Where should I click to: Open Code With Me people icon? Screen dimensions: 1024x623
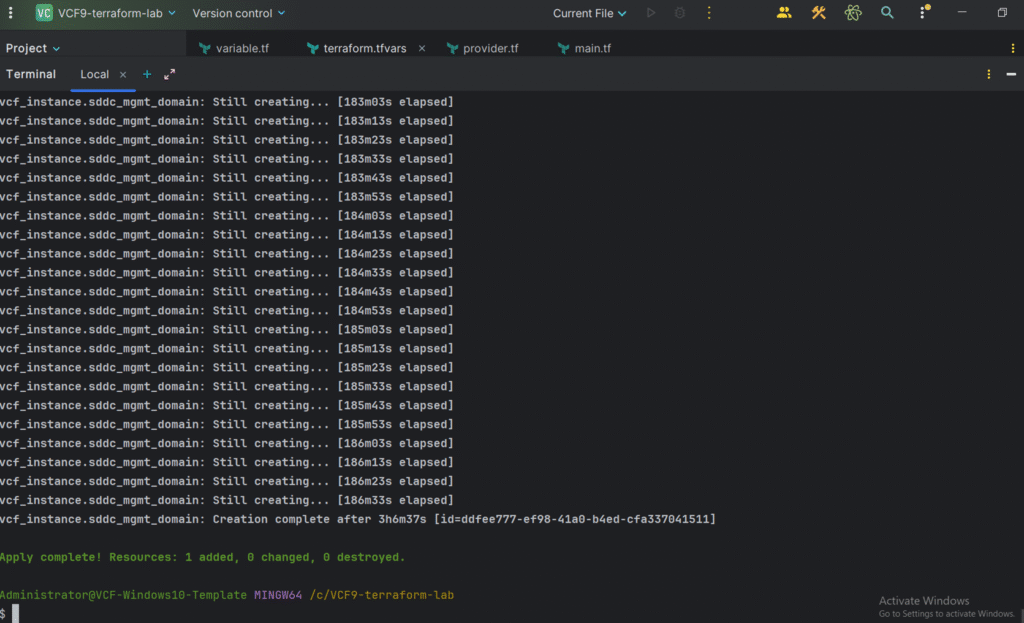click(x=784, y=13)
